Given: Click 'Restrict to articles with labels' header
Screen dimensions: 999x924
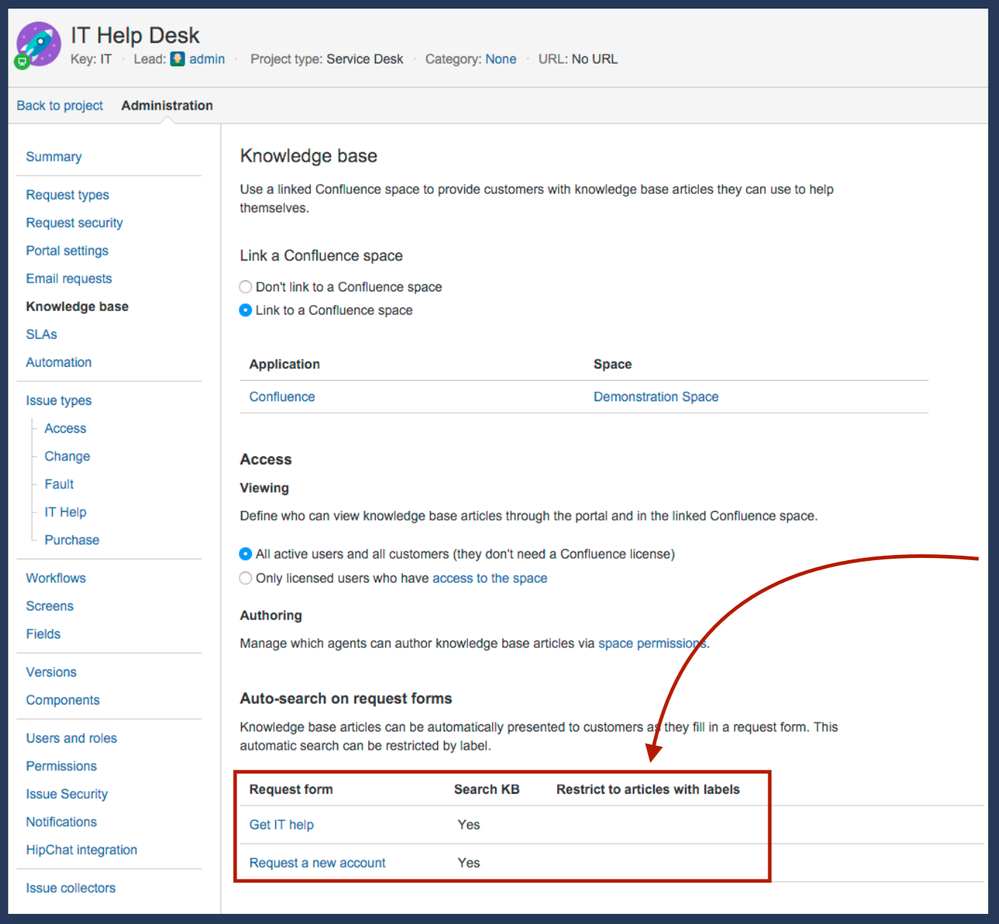Looking at the screenshot, I should pos(648,790).
